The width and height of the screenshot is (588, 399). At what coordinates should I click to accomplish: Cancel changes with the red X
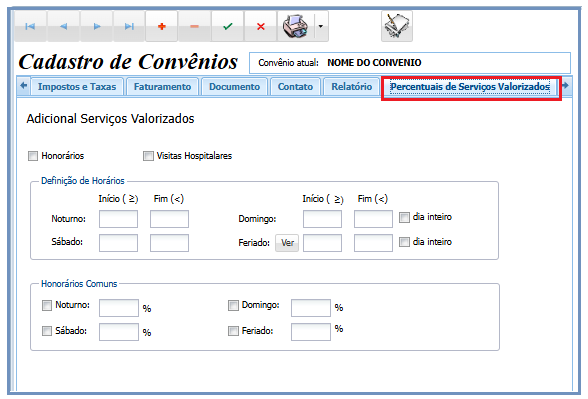coord(261,26)
